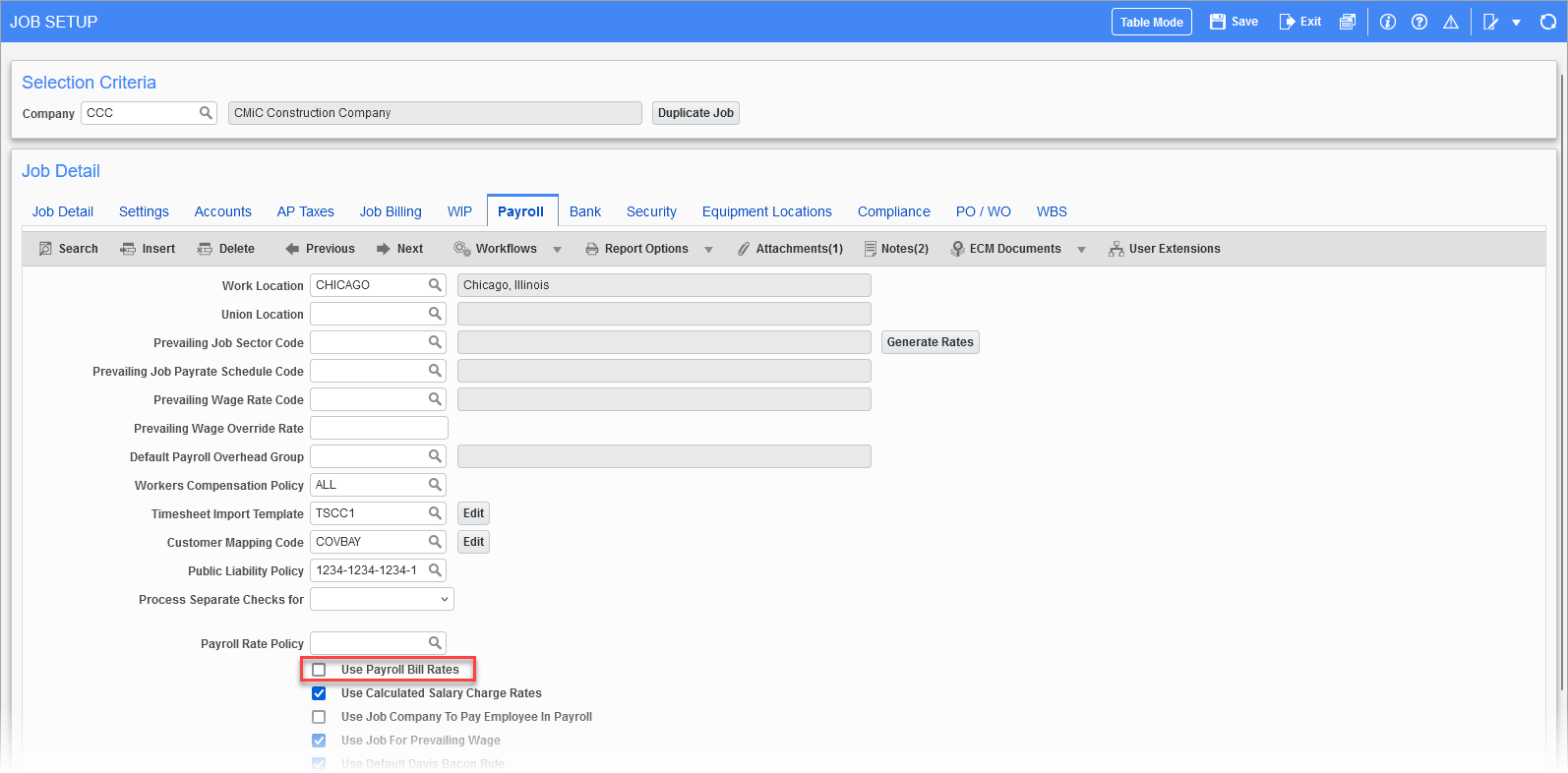Expand ECM Documents dropdown arrow

(1081, 250)
